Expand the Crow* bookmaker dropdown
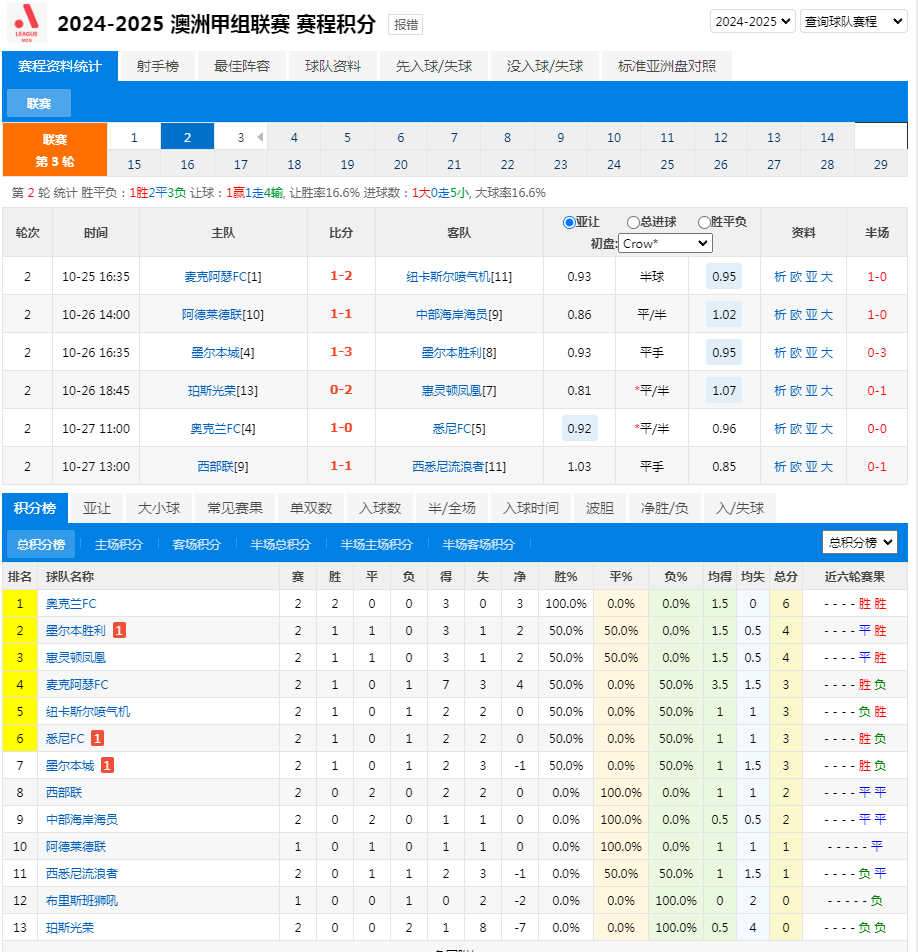Viewport: 918px width, 952px height. (x=665, y=243)
